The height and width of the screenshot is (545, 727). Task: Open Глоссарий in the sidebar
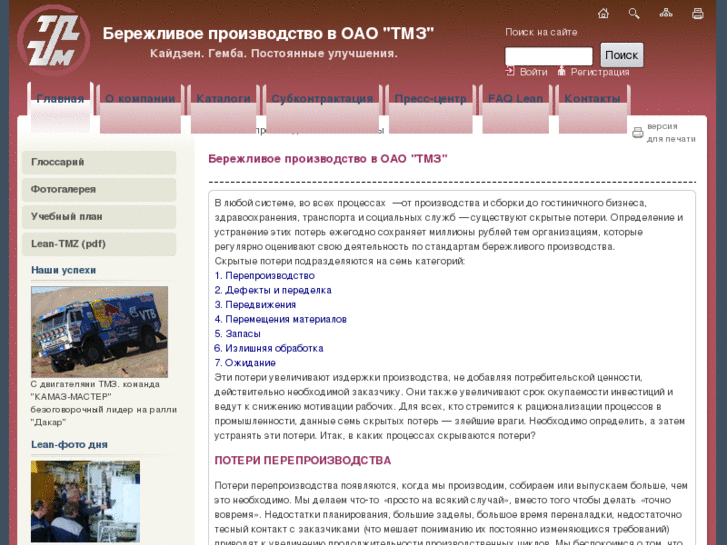99,162
